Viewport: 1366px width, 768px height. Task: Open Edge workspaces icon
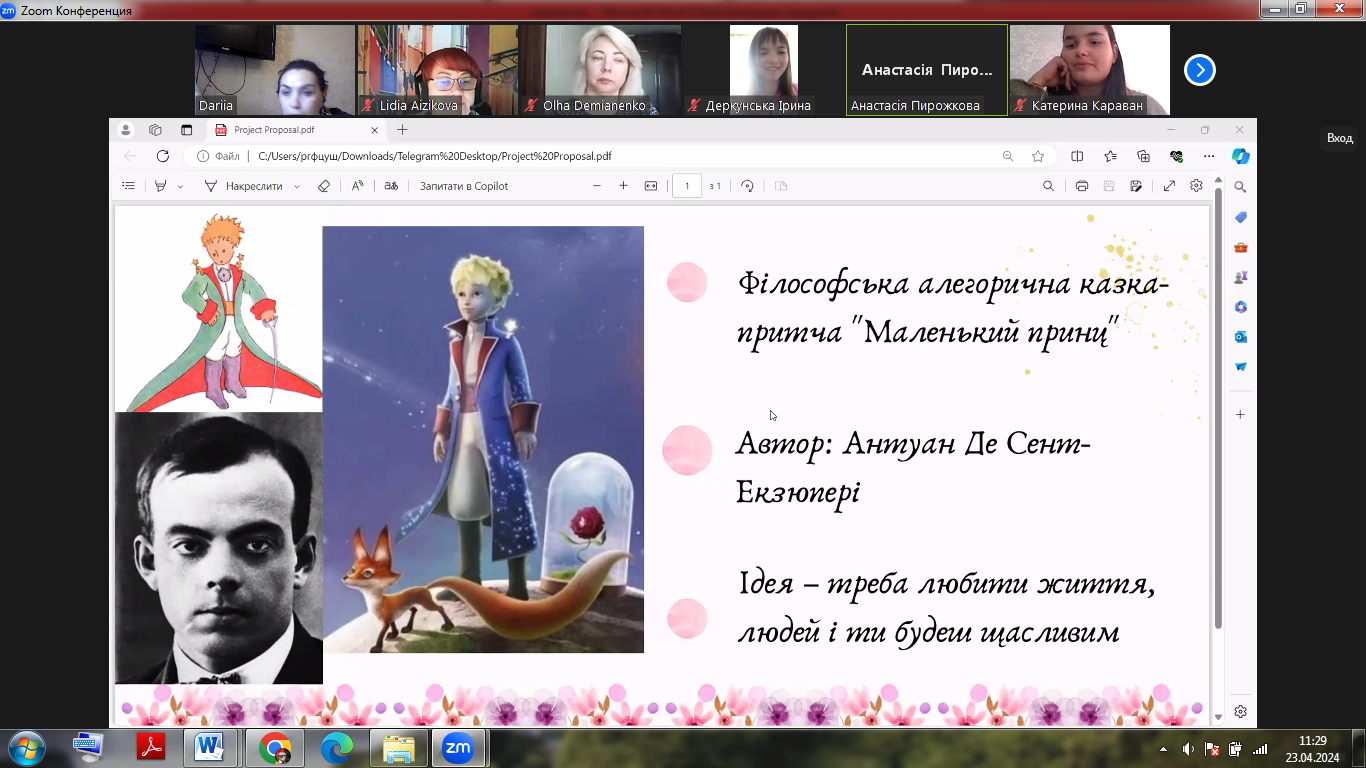(x=155, y=130)
